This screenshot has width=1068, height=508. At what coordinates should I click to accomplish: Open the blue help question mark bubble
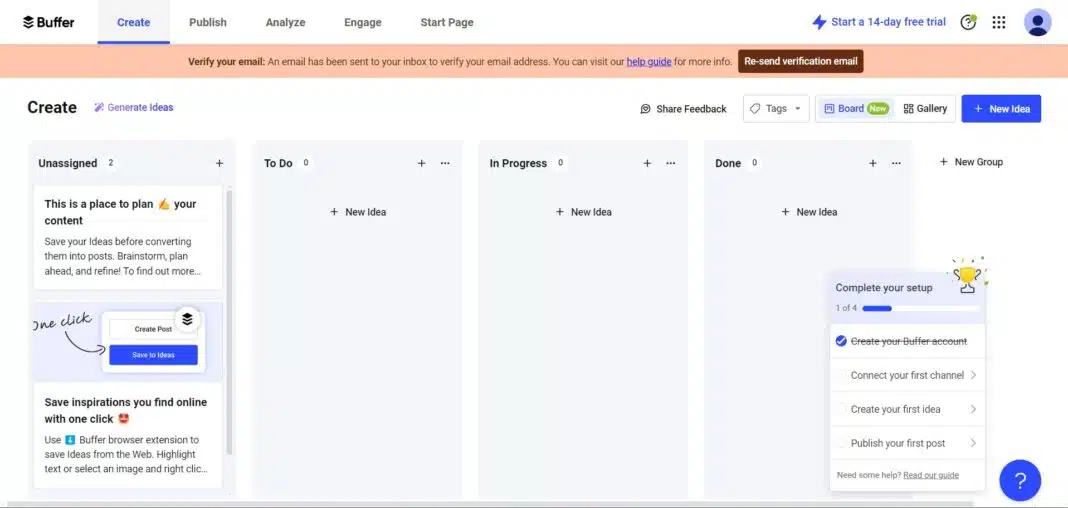(1020, 480)
